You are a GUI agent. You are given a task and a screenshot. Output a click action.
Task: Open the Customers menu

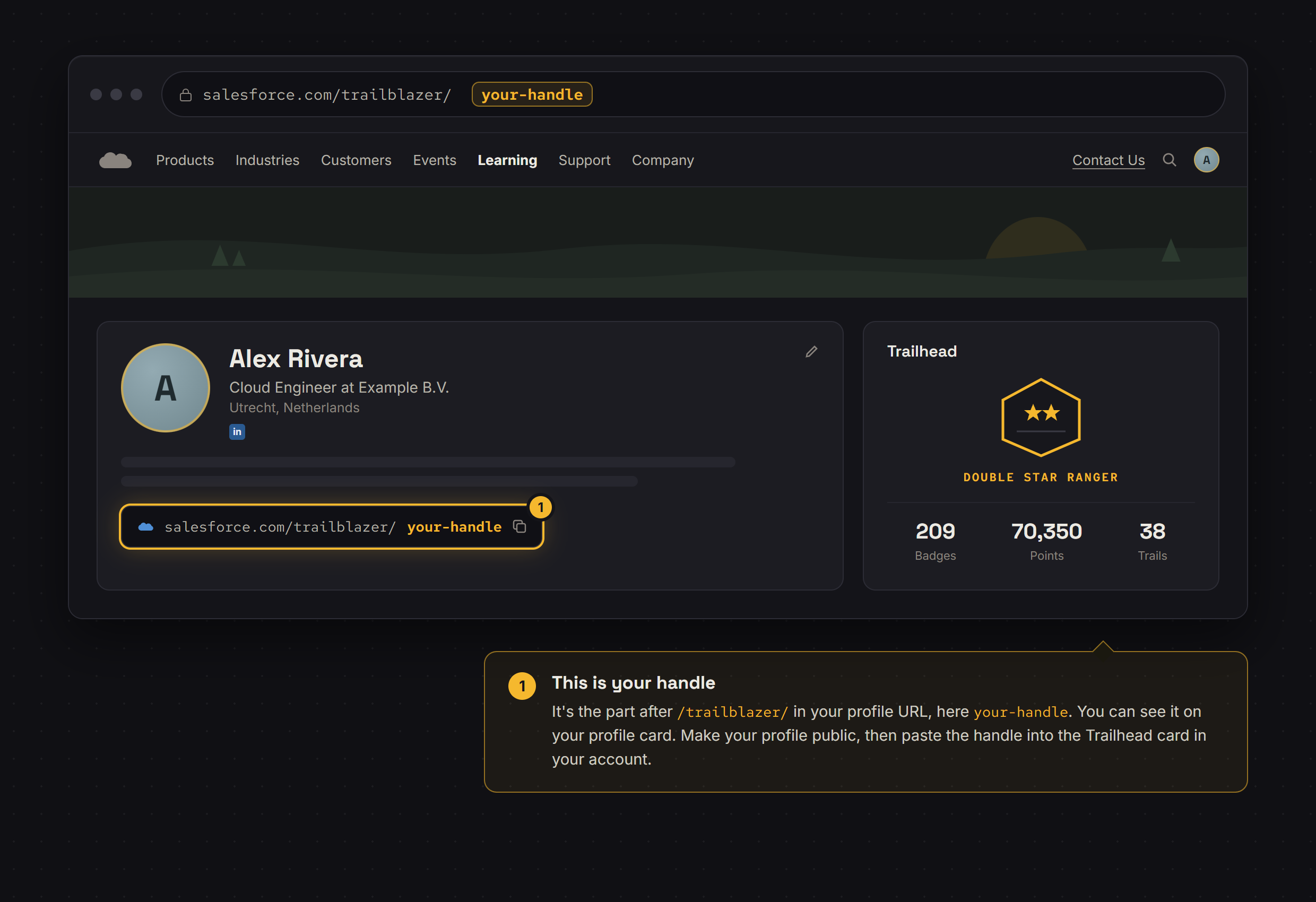pyautogui.click(x=356, y=160)
